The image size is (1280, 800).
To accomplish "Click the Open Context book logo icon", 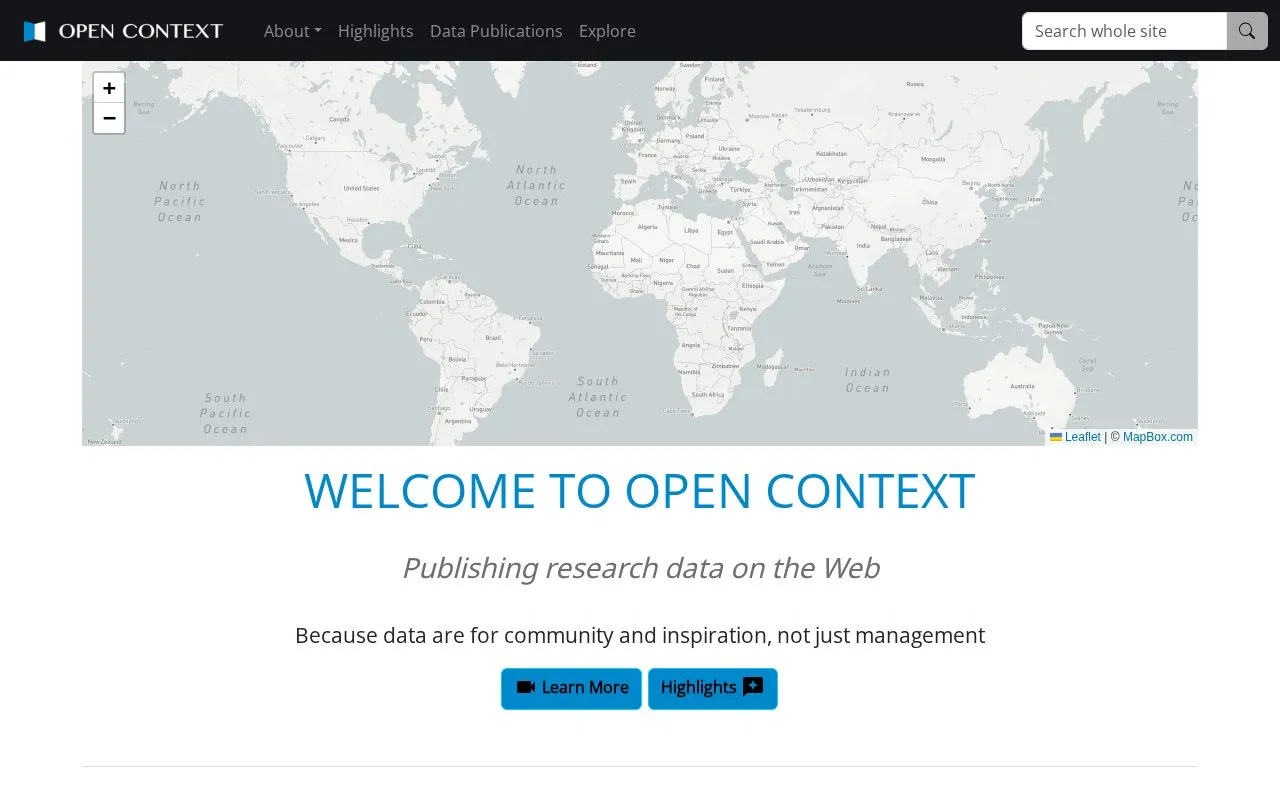I will point(35,31).
